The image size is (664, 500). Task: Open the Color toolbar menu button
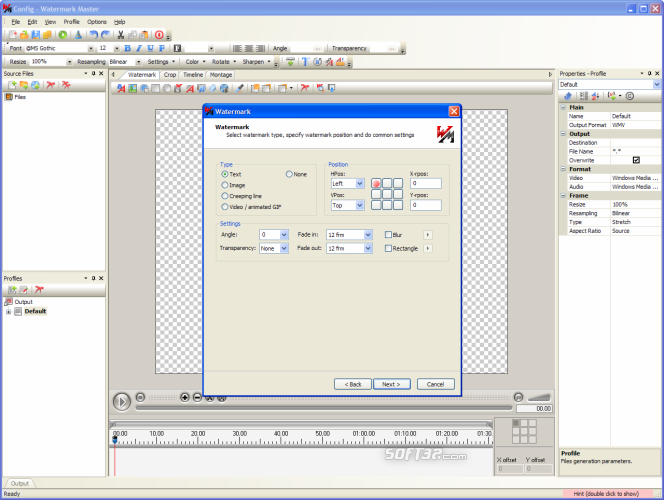[195, 62]
